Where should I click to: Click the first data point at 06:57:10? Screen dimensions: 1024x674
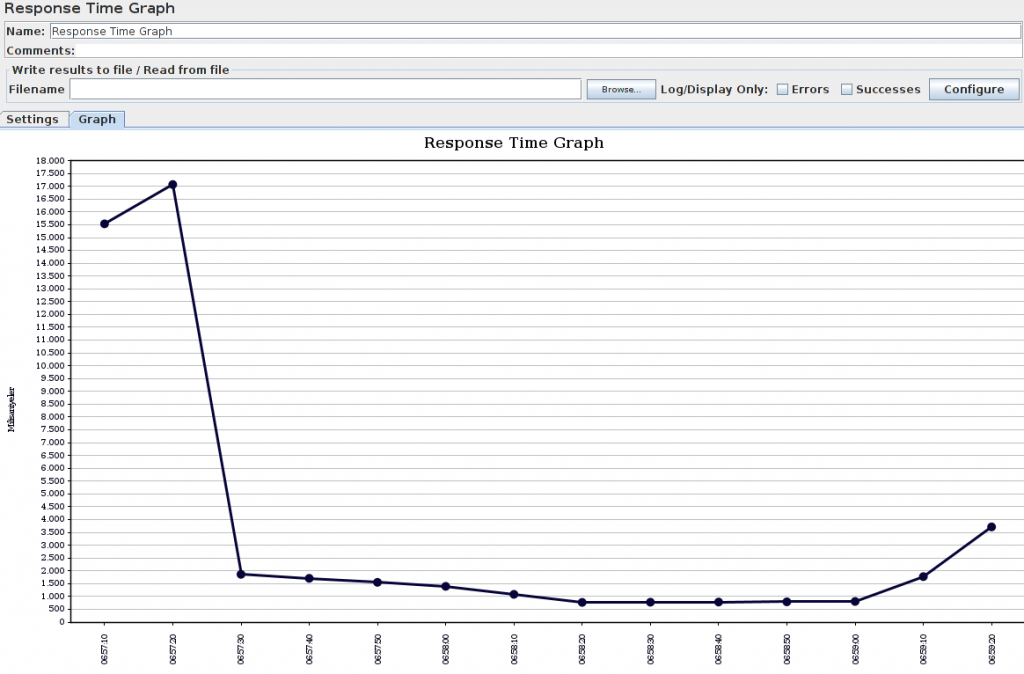pyautogui.click(x=104, y=223)
